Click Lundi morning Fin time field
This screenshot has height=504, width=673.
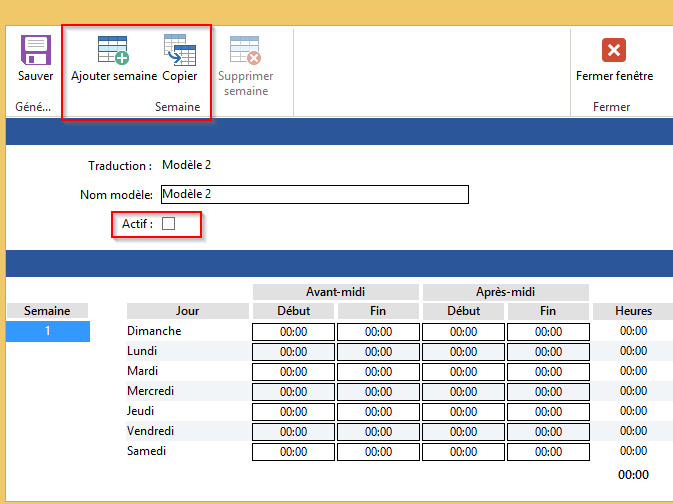tap(378, 352)
